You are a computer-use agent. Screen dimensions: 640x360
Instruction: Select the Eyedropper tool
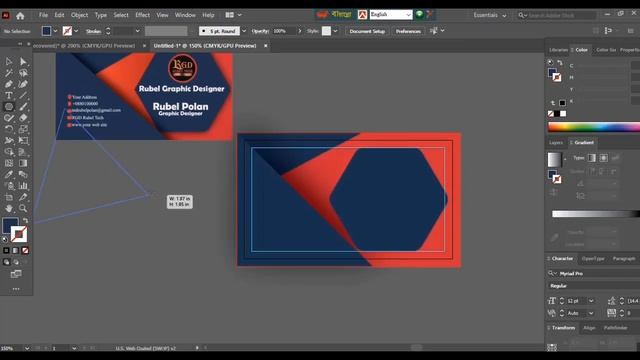[9, 175]
